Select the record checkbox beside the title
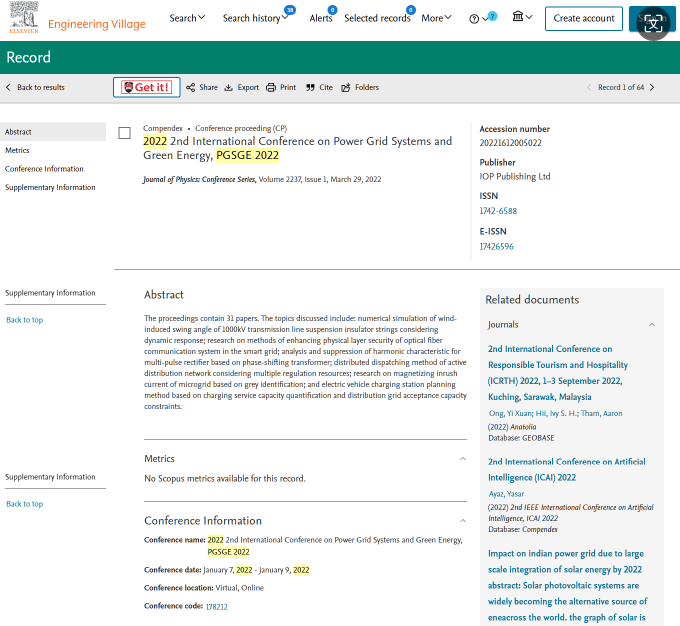Viewport: 680px width, 626px height. 124,133
